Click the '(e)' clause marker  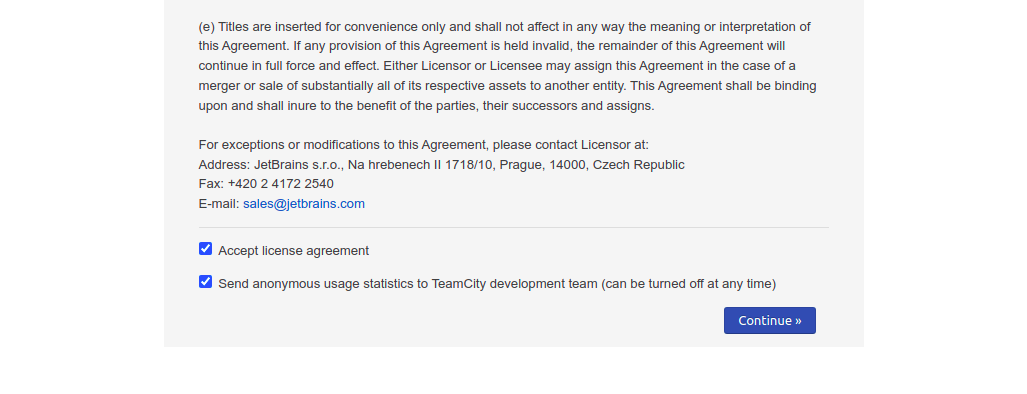(207, 27)
